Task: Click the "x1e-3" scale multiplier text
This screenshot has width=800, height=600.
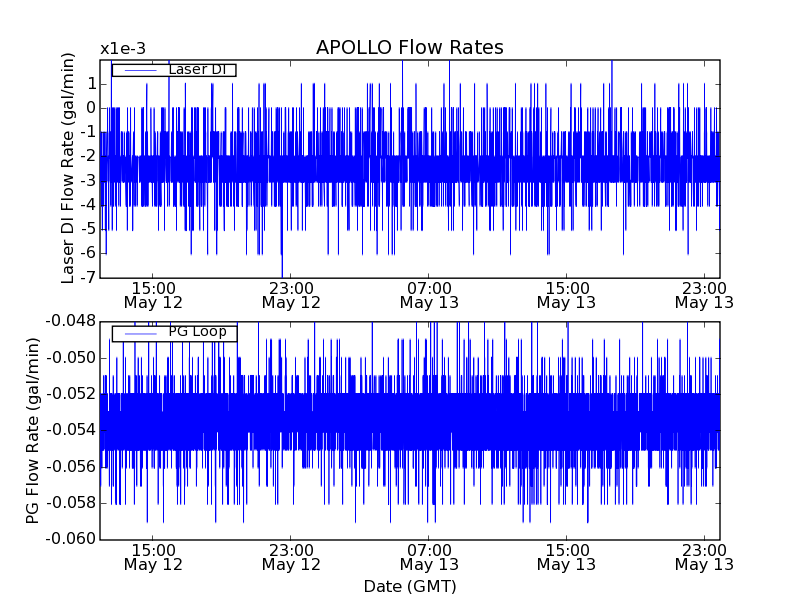Action: 123,49
